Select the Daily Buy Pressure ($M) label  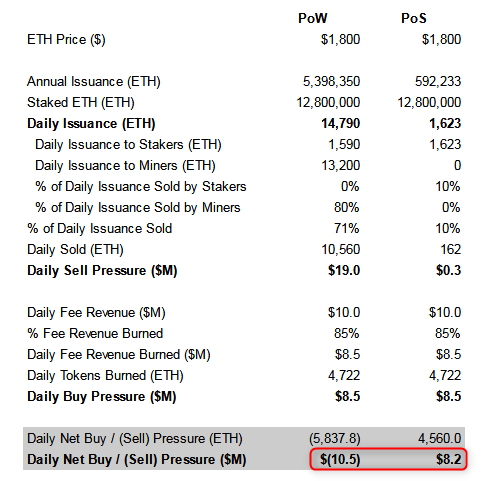tap(101, 397)
